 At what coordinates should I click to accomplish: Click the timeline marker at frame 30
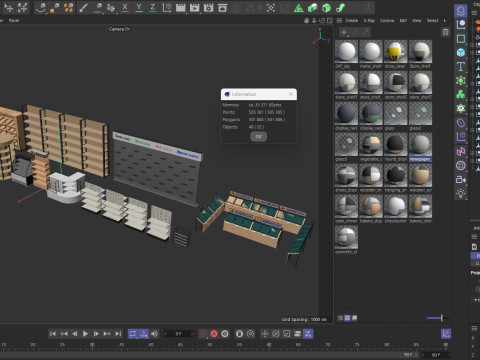click(92, 346)
